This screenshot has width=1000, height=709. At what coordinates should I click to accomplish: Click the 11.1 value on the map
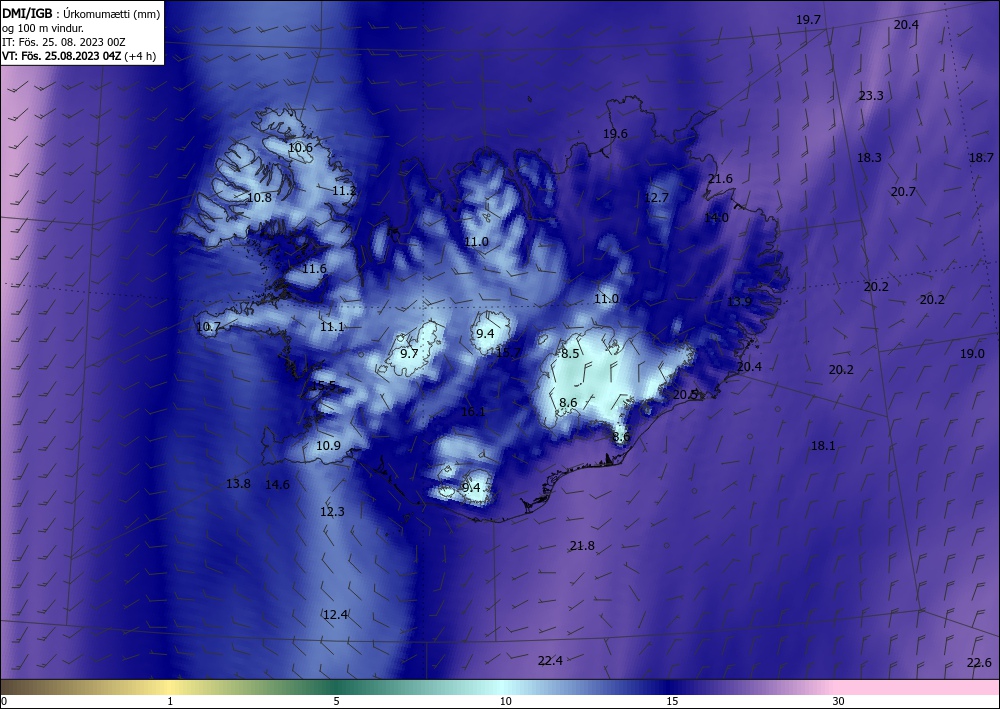pyautogui.click(x=332, y=326)
